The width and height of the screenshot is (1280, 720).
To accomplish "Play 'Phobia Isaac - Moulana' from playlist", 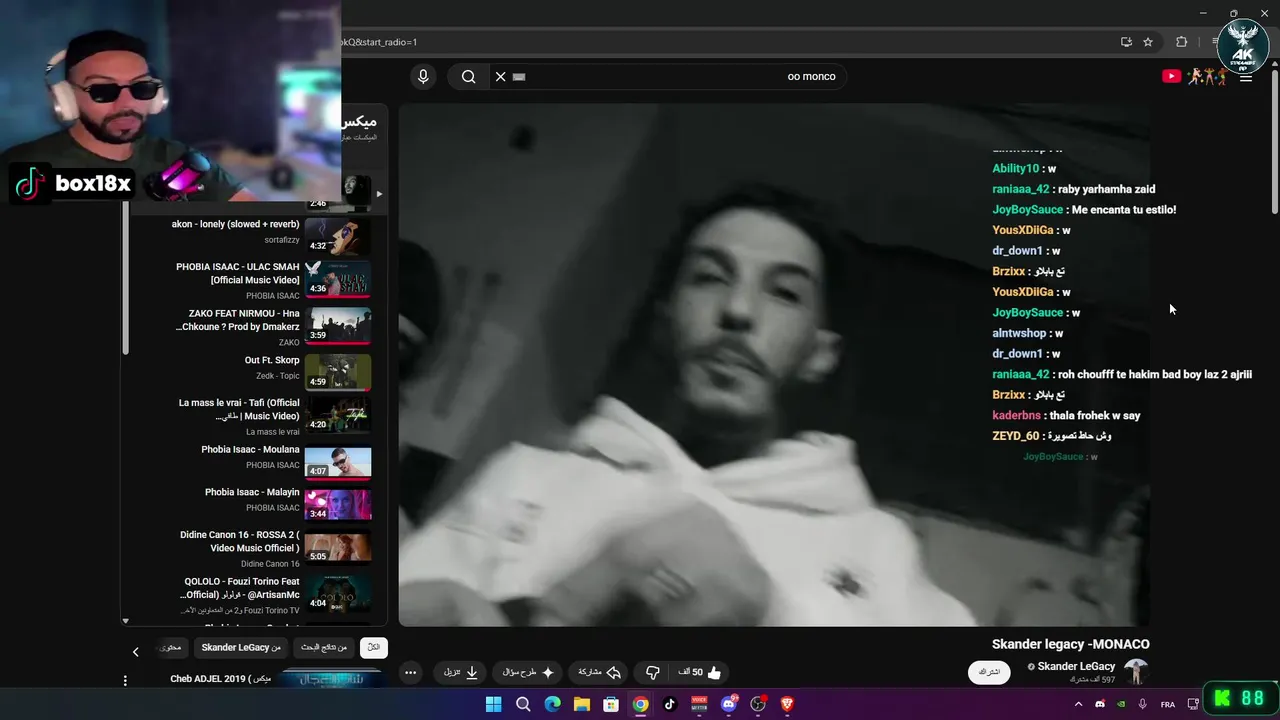I will pyautogui.click(x=250, y=450).
